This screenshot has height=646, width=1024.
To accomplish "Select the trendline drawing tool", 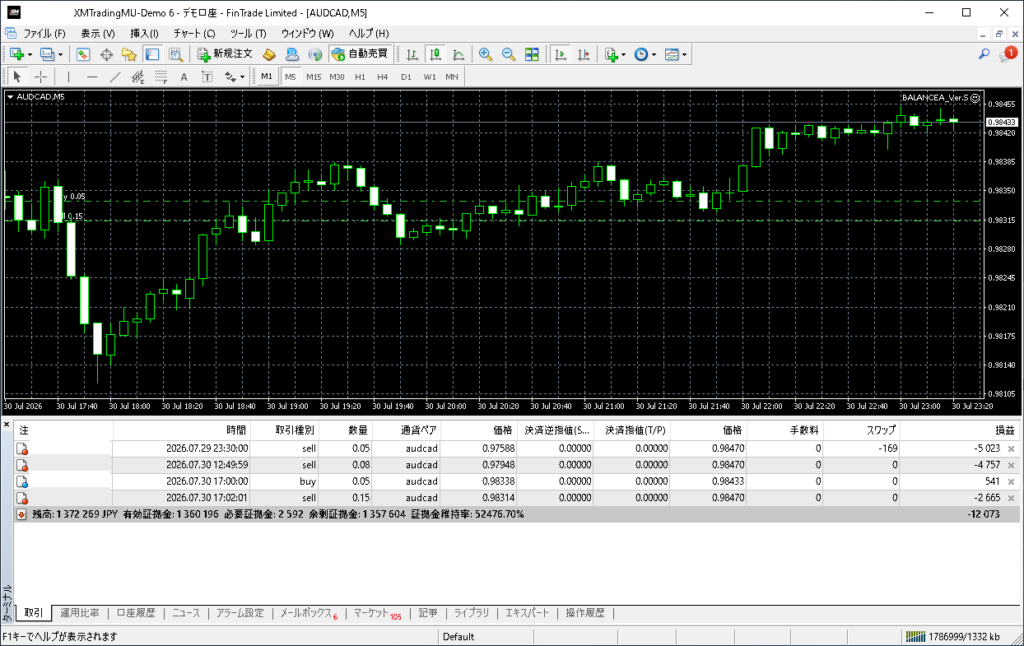I will (x=115, y=77).
